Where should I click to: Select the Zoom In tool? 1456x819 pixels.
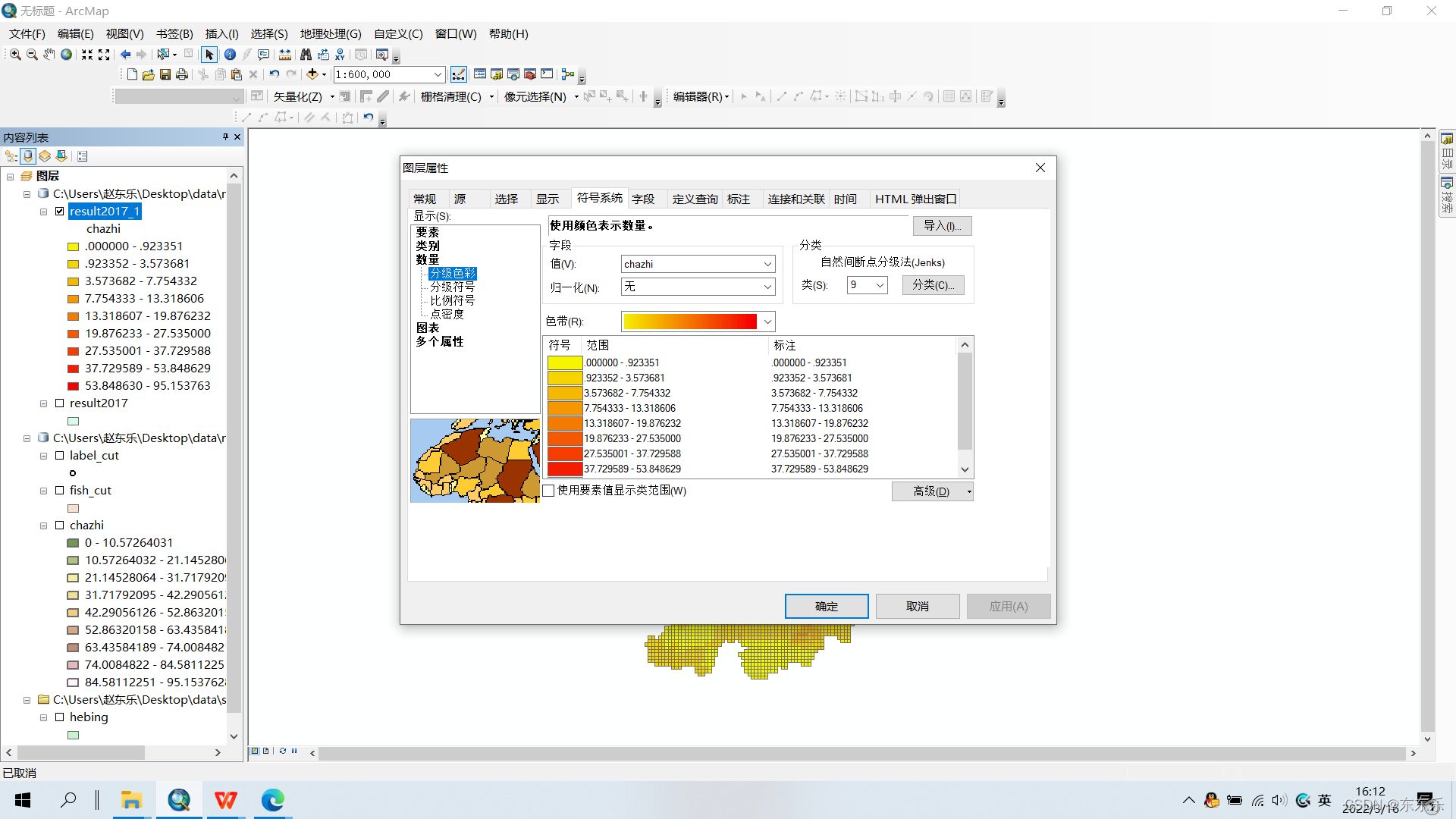click(x=15, y=55)
